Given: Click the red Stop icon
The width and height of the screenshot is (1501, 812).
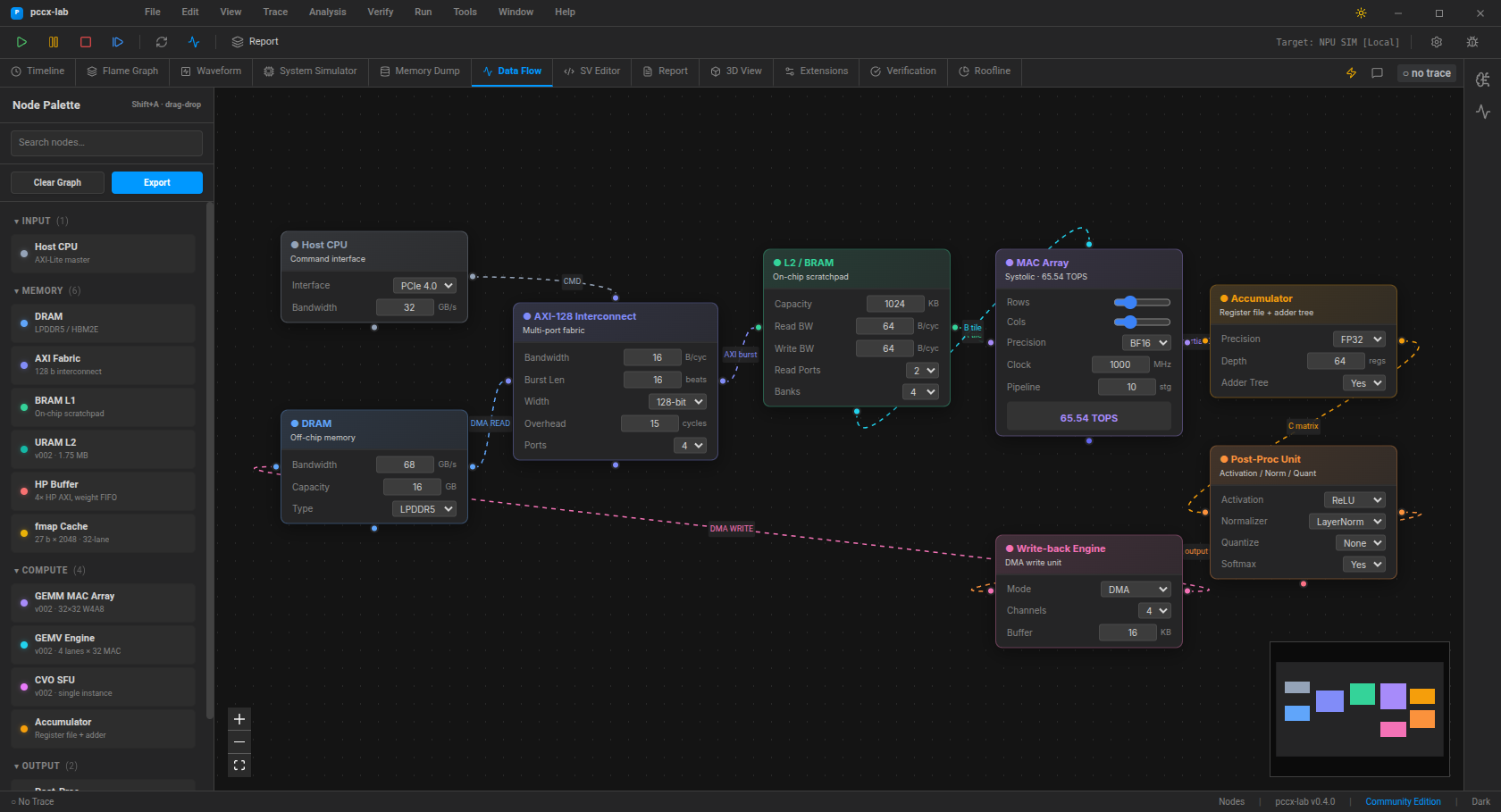Looking at the screenshot, I should point(86,42).
